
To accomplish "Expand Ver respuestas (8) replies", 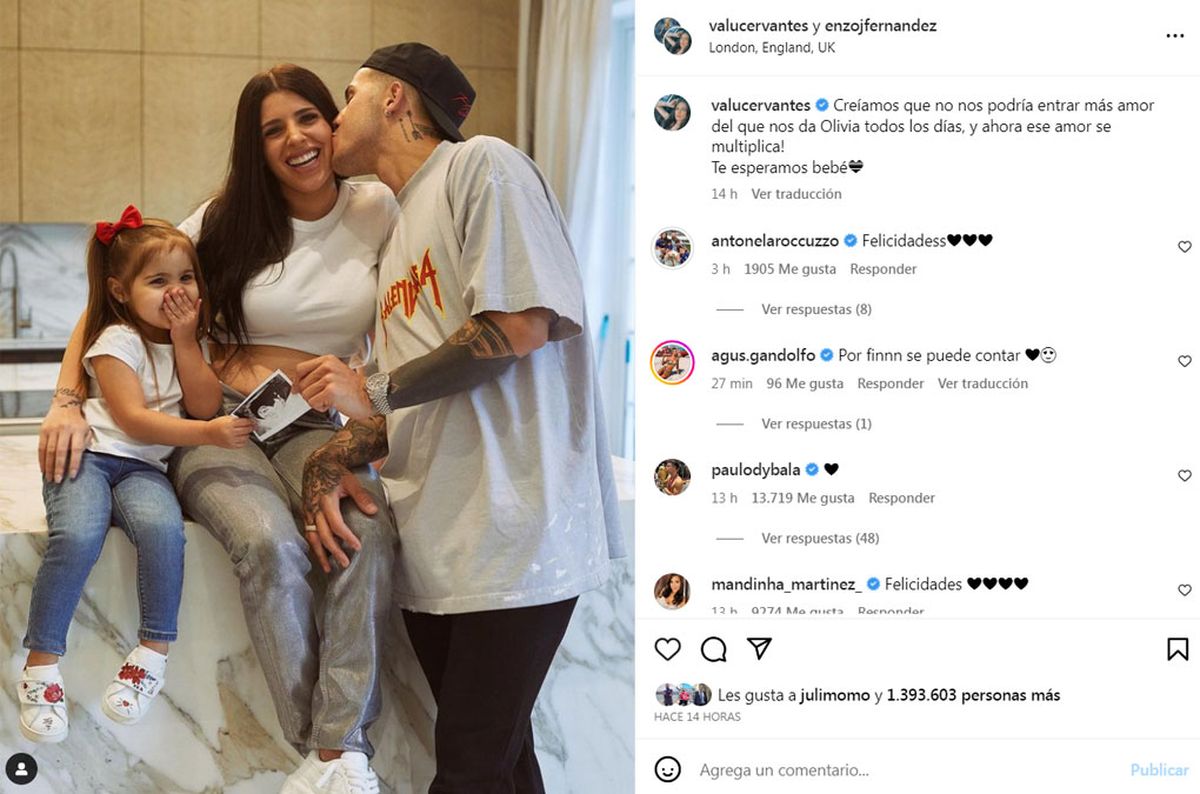I will click(x=816, y=309).
